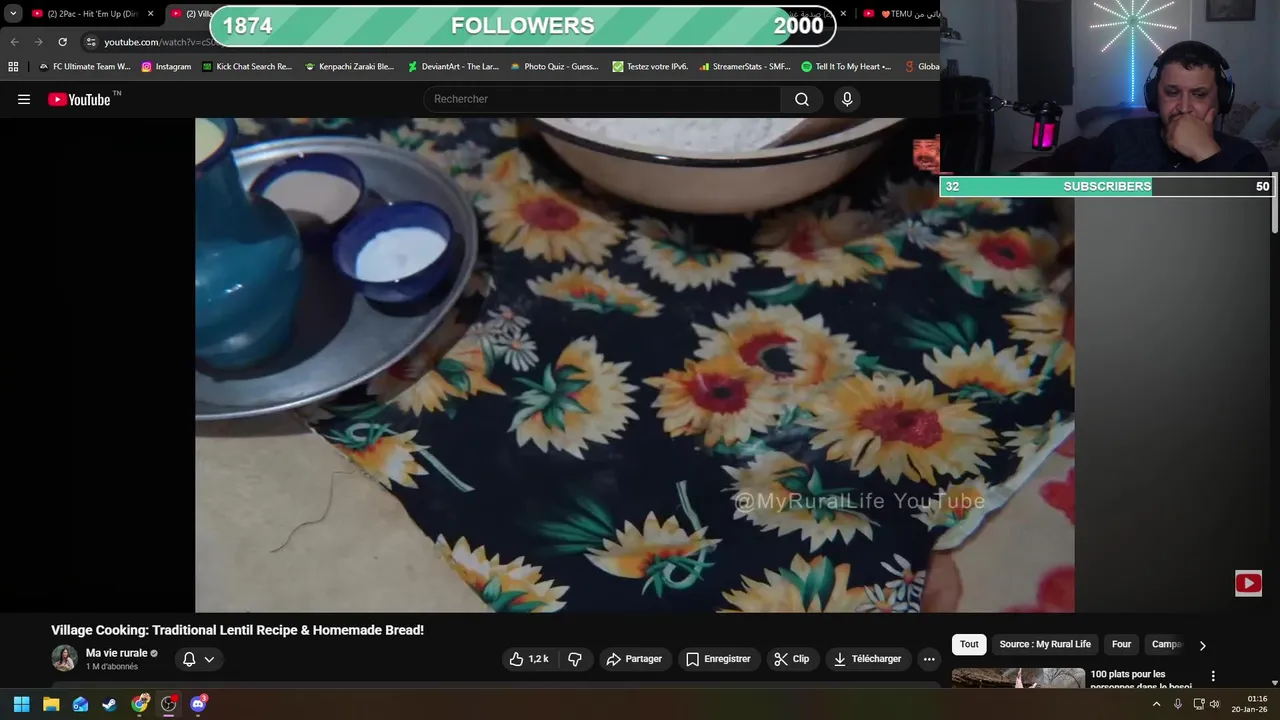Viewport: 1280px width, 720px height.
Task: Share video via Partager button
Action: point(634,659)
